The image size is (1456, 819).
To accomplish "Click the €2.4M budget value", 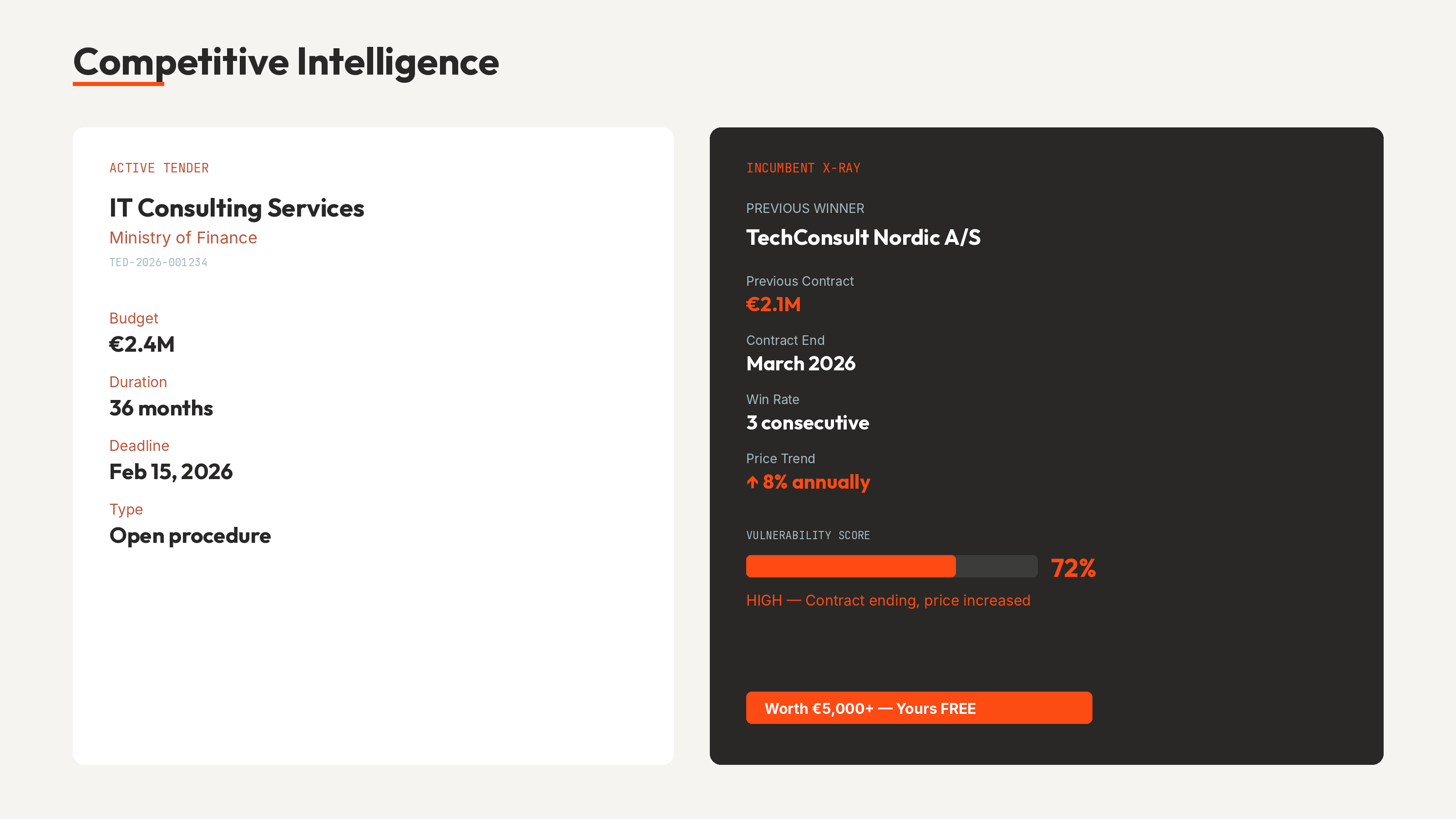I will coord(142,344).
